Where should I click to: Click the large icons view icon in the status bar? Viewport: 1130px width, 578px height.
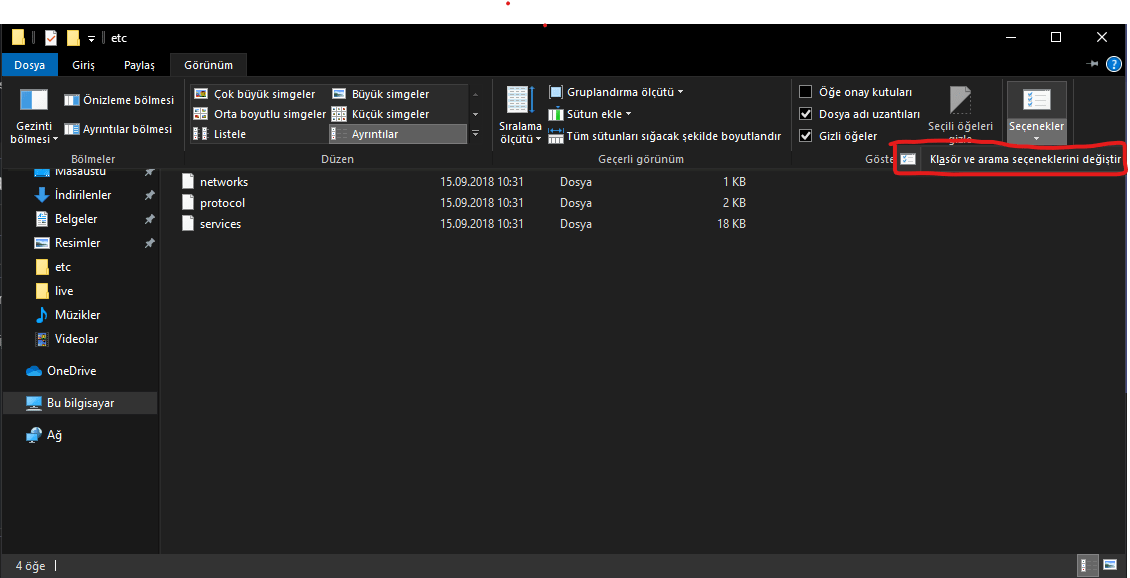(1109, 566)
